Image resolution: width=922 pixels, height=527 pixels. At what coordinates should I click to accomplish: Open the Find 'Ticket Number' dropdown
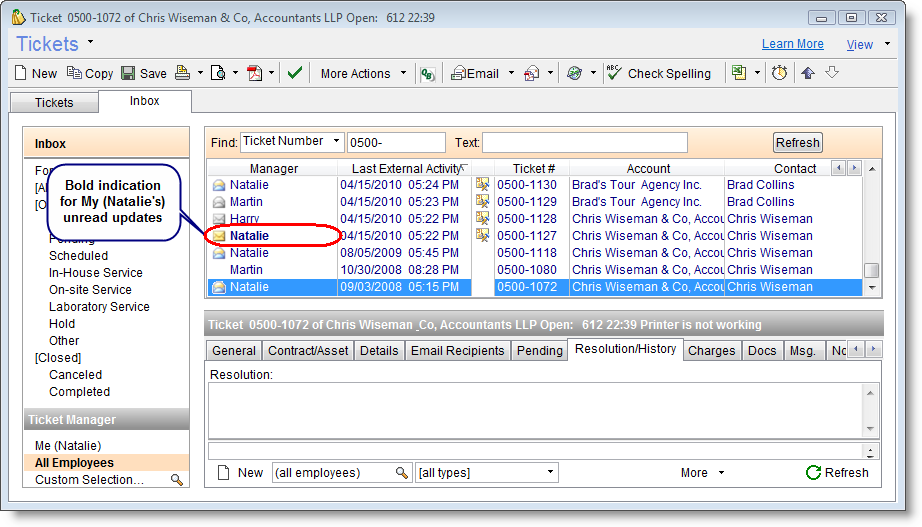click(x=336, y=142)
